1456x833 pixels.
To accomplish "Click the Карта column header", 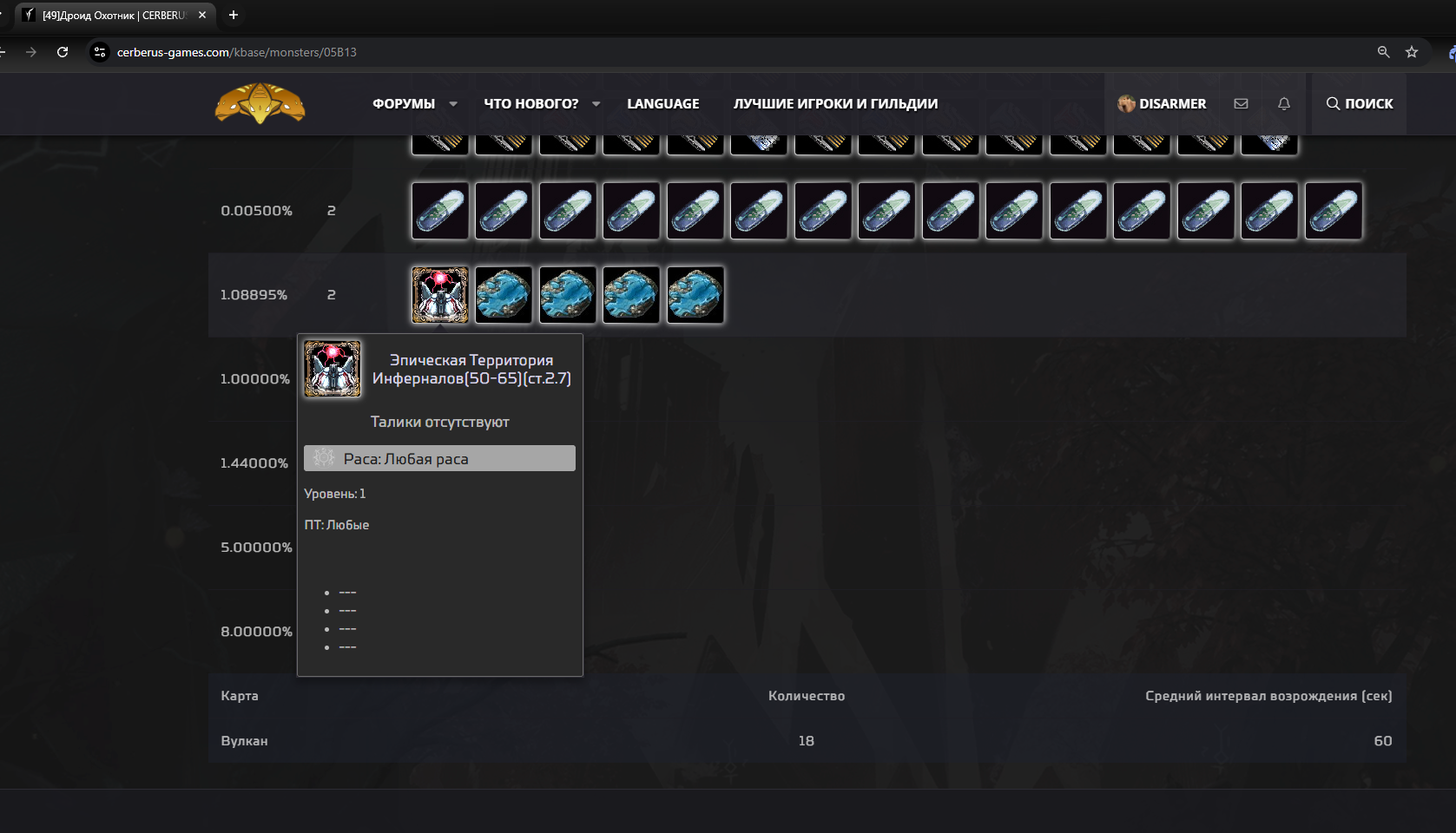I will coord(240,696).
